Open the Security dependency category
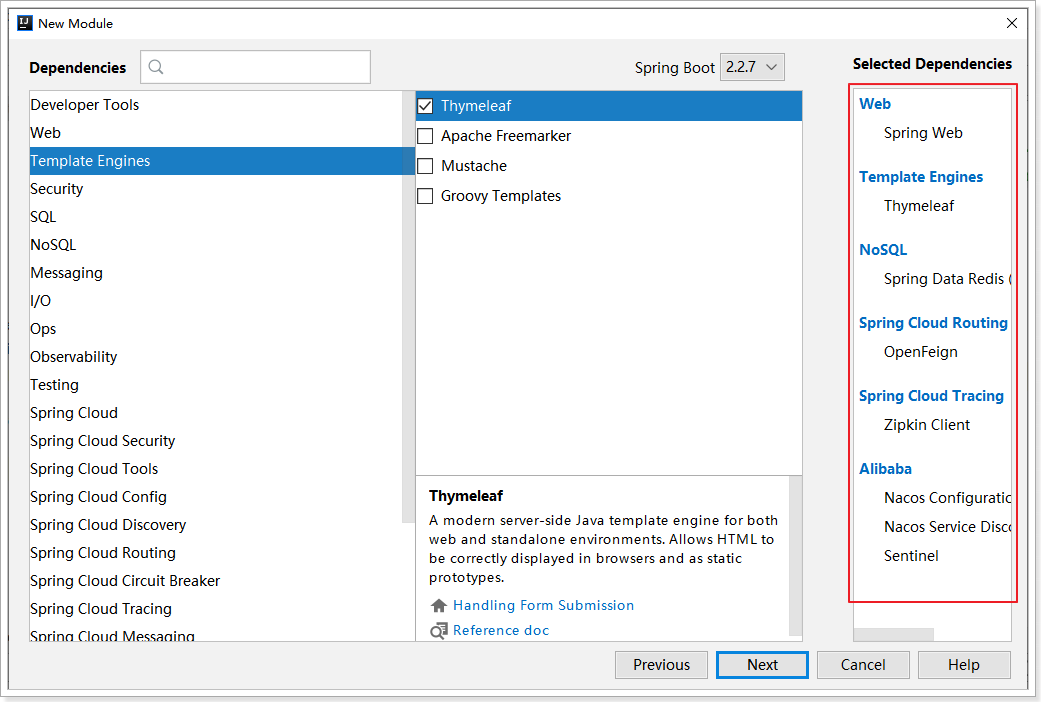 tap(57, 189)
